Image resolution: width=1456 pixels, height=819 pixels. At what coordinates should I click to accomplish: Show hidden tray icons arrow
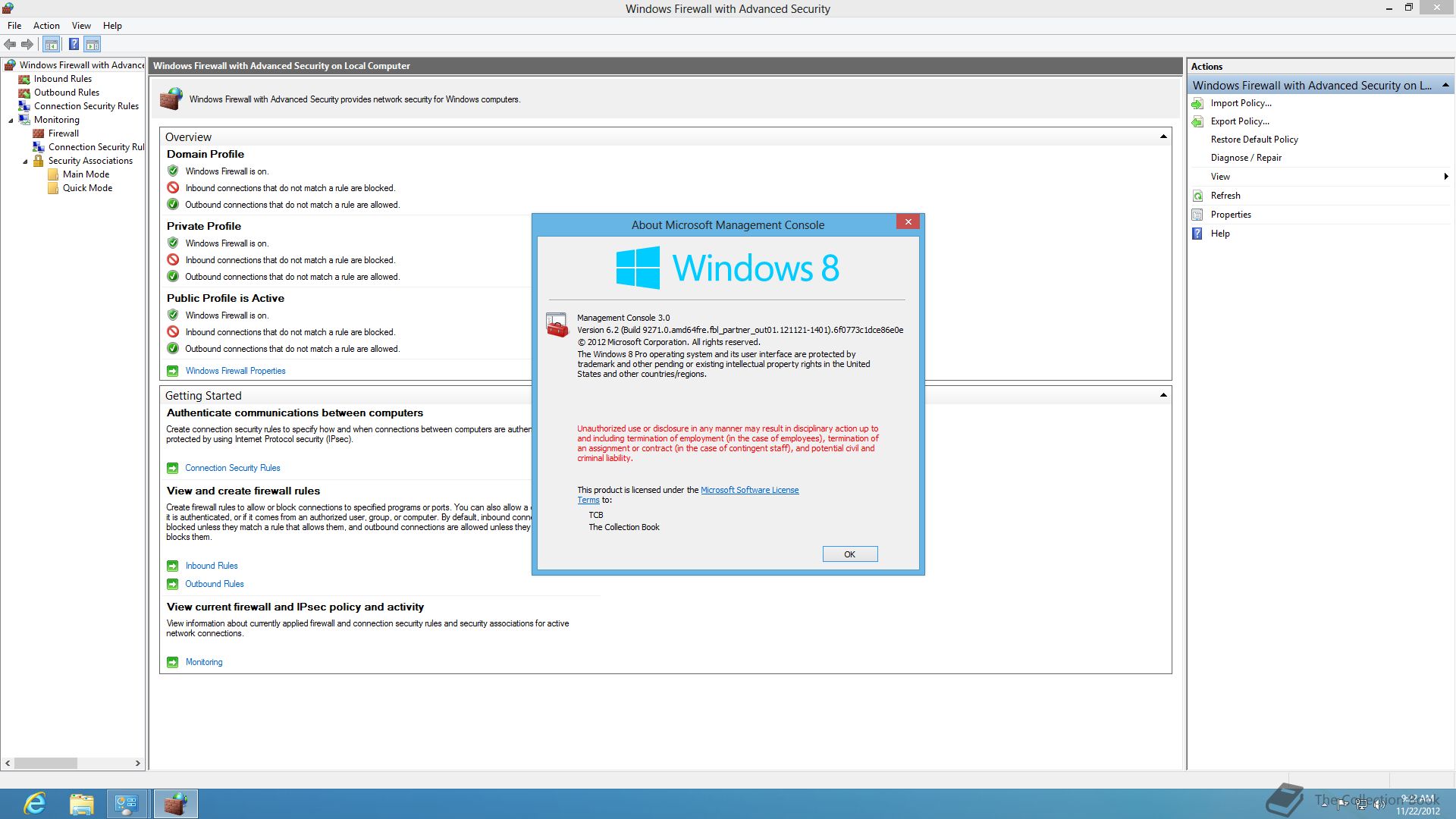click(1325, 805)
